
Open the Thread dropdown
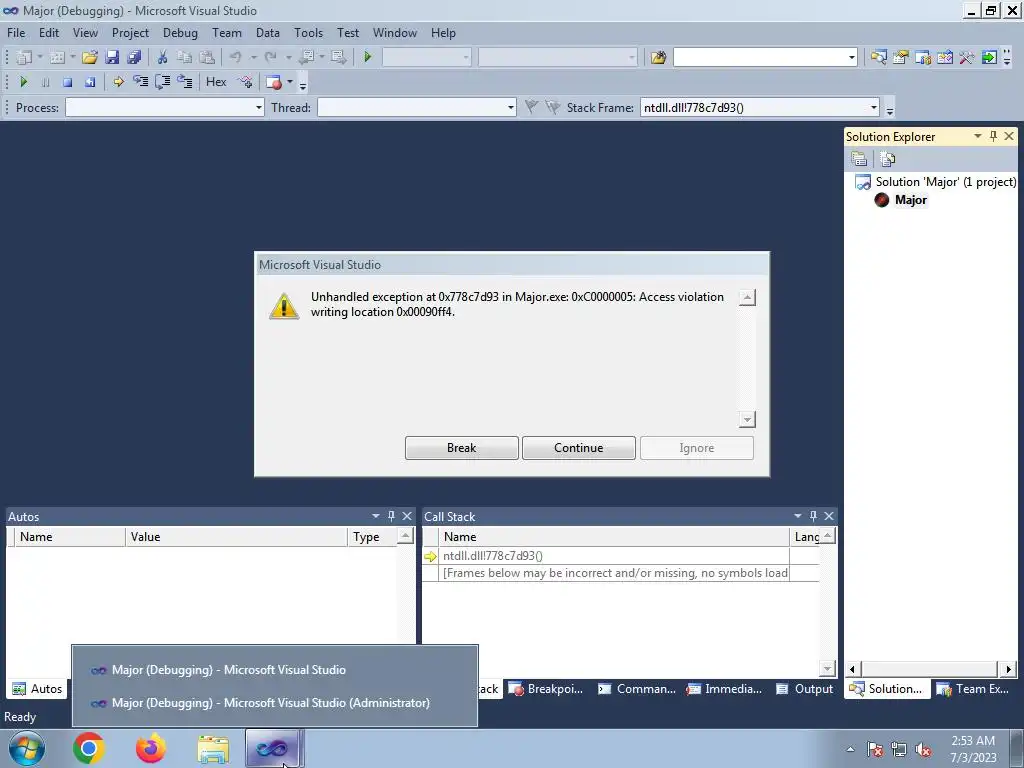coord(511,108)
